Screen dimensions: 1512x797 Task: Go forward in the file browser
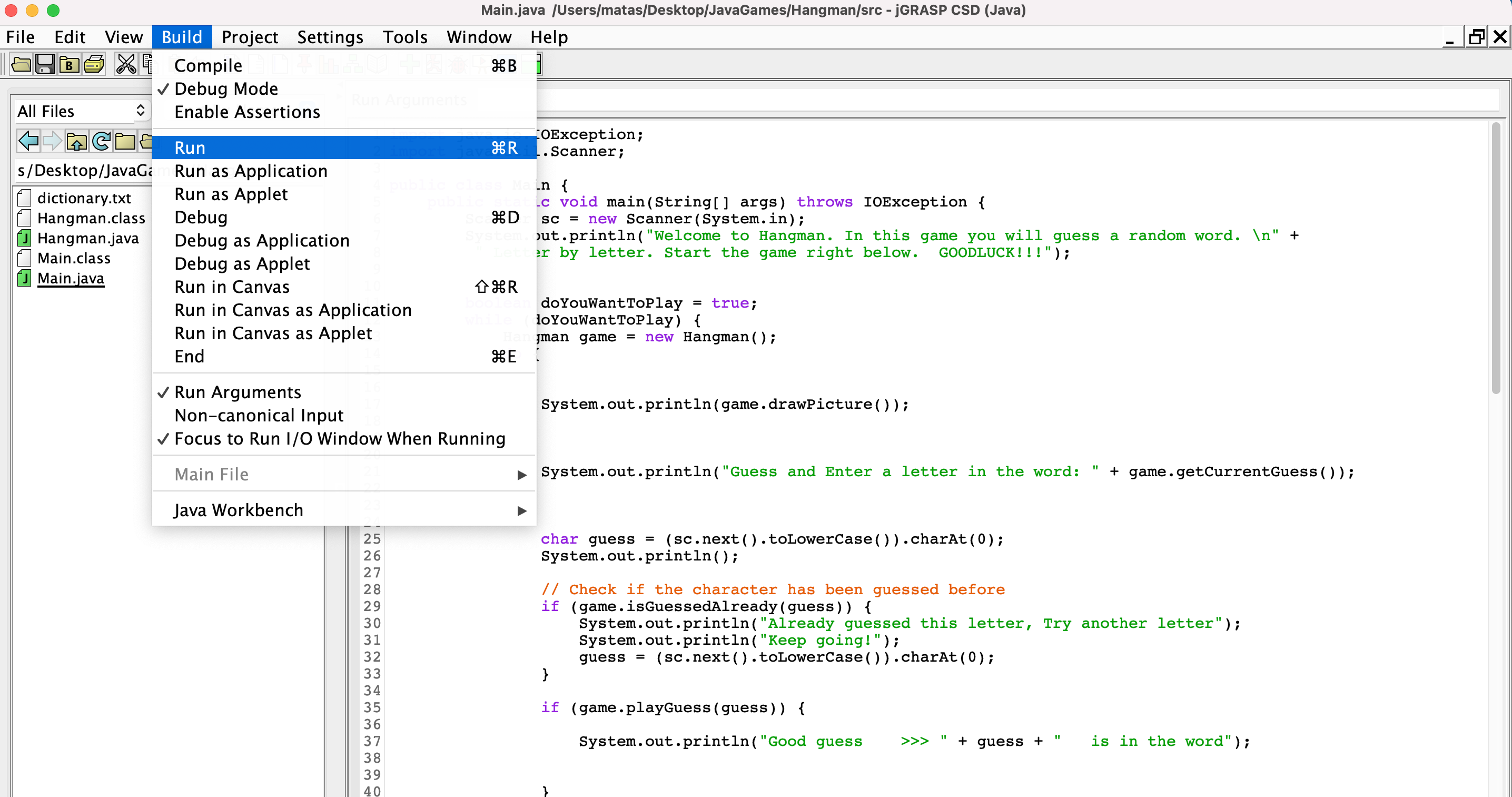click(x=53, y=141)
